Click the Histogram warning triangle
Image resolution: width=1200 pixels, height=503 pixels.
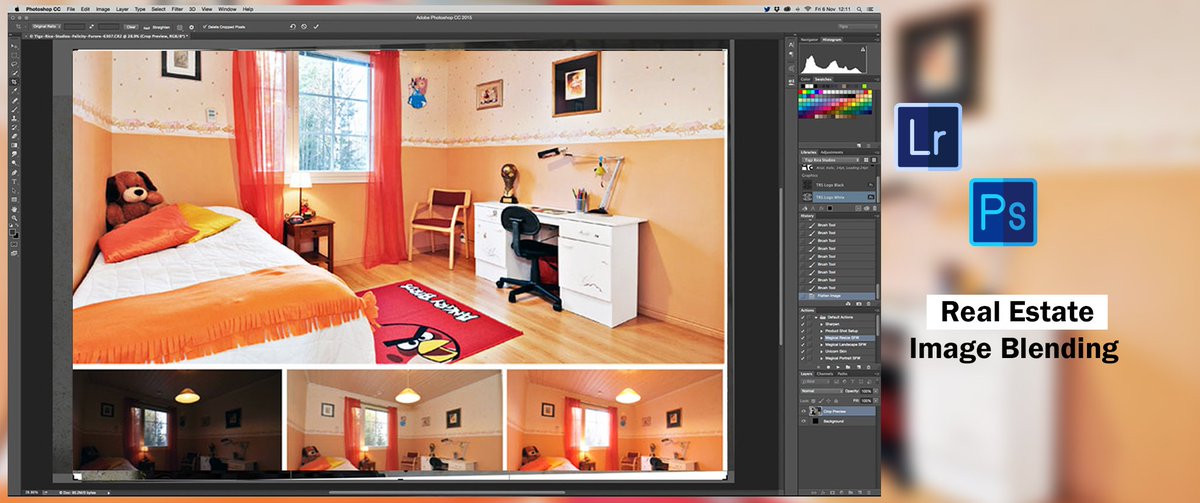tap(863, 49)
